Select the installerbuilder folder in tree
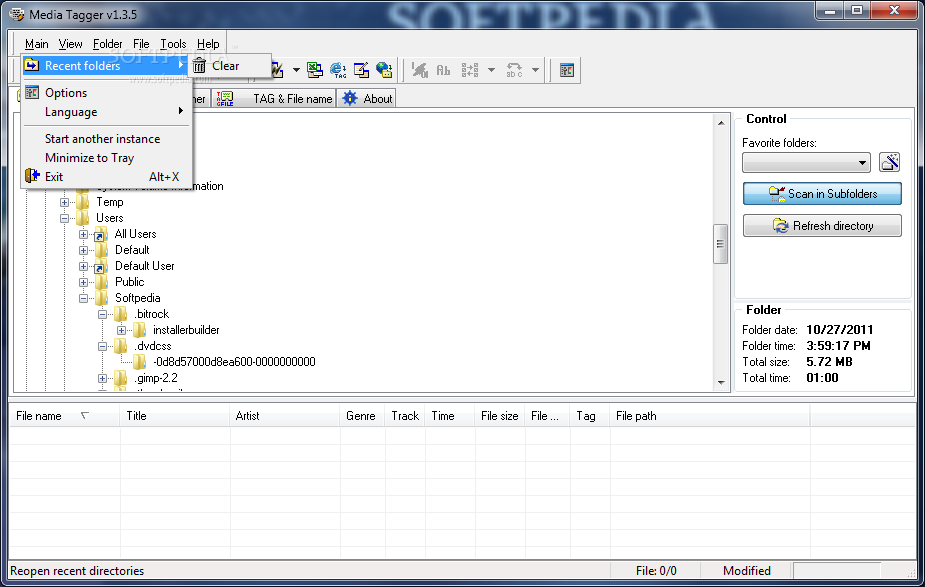 coord(186,330)
